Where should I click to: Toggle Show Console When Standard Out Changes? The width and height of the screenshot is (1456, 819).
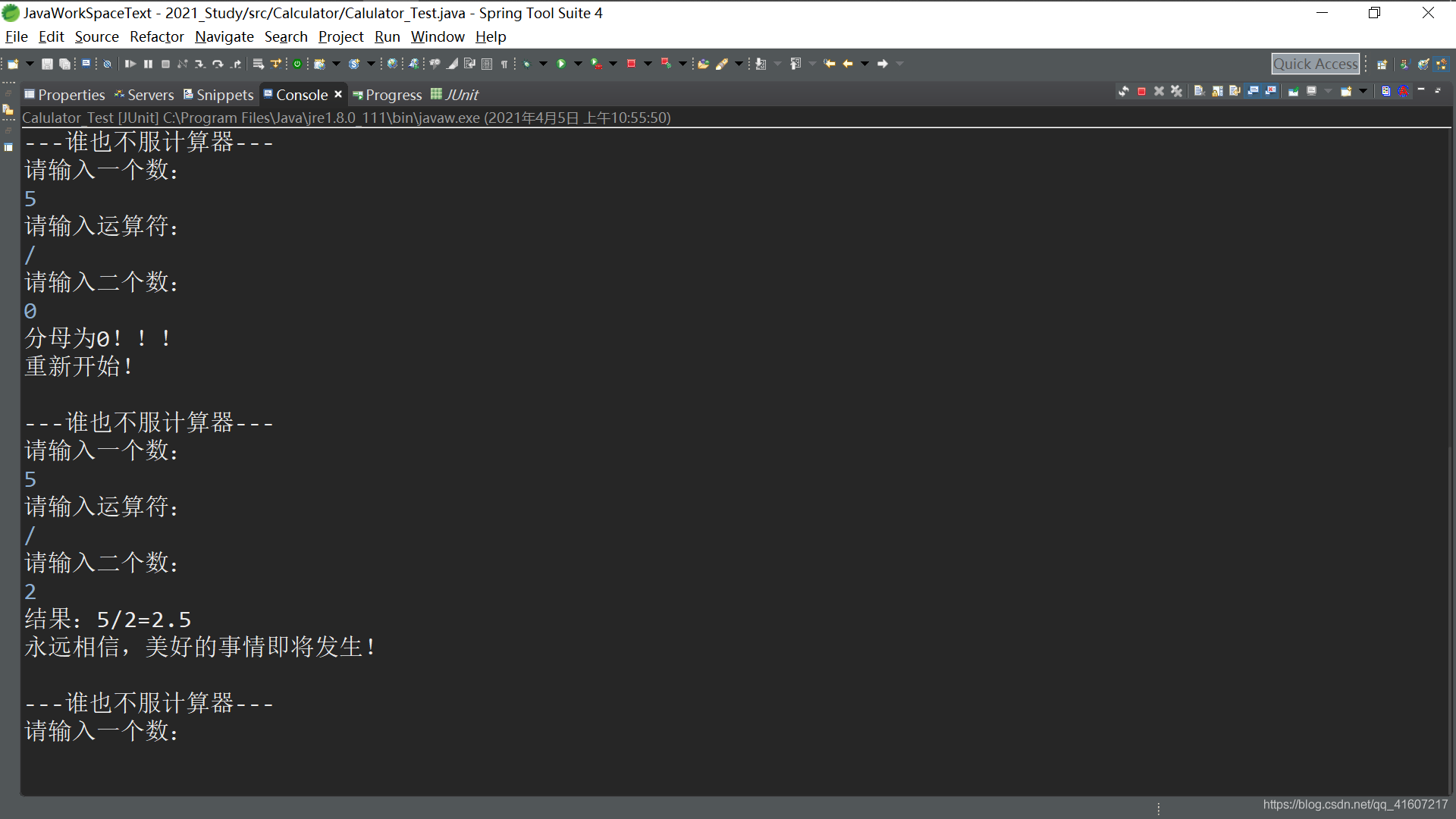pos(1253,91)
